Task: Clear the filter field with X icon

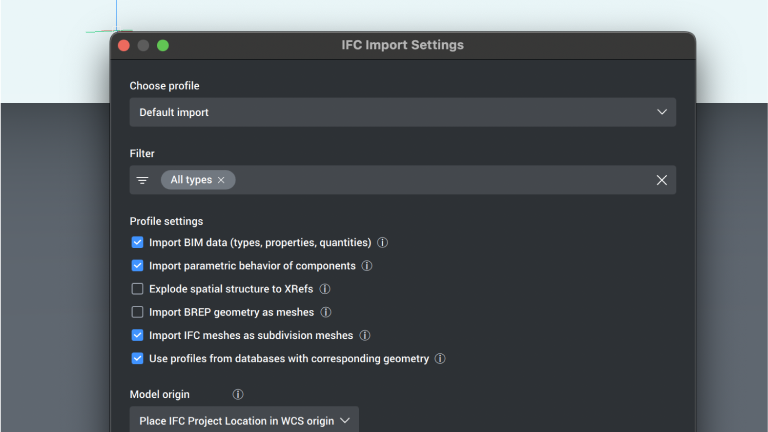Action: (661, 180)
